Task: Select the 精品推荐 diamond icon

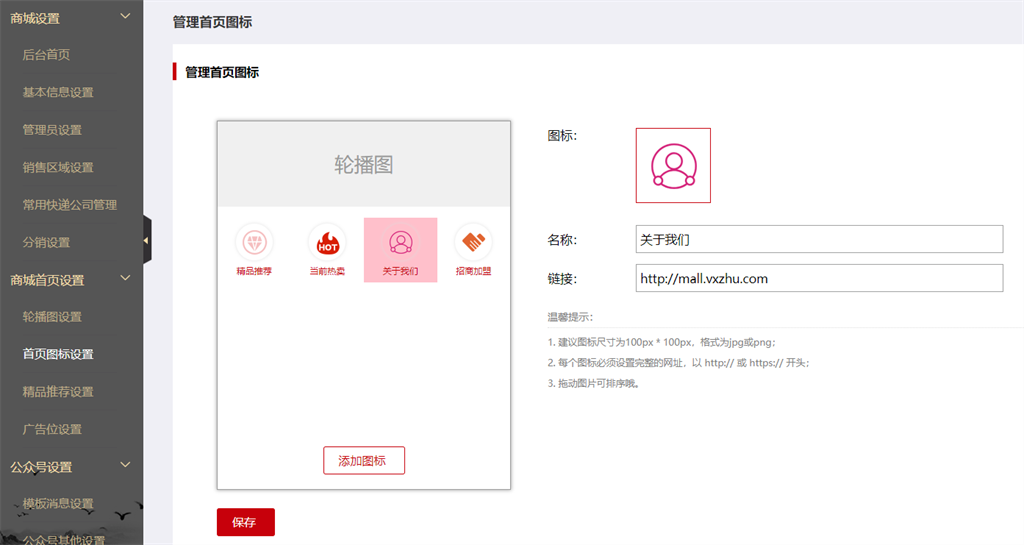Action: (x=254, y=242)
